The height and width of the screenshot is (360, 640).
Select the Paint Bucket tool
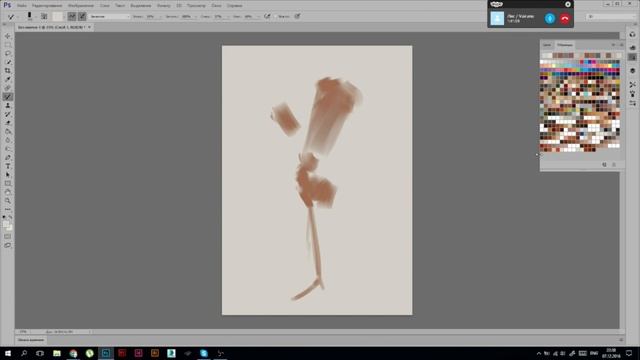pyautogui.click(x=8, y=131)
